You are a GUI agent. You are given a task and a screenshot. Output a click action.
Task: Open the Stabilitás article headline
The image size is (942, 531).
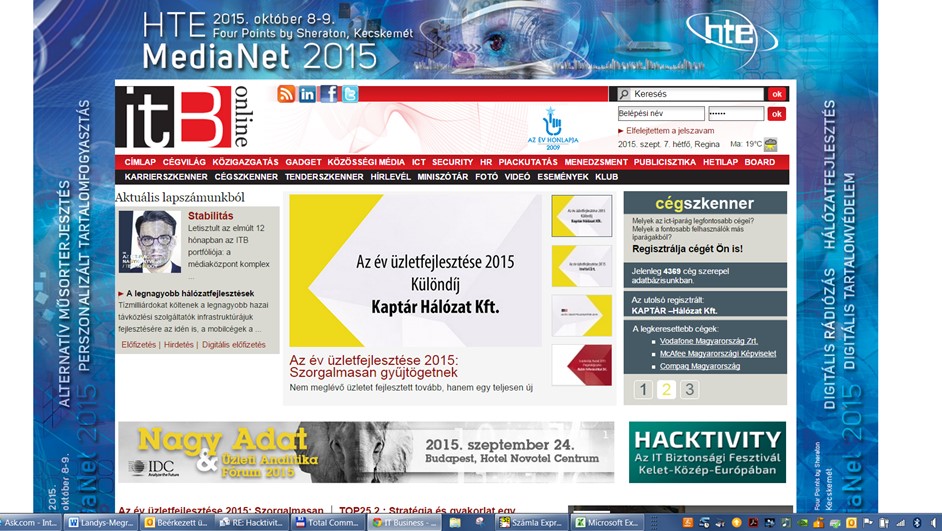210,216
